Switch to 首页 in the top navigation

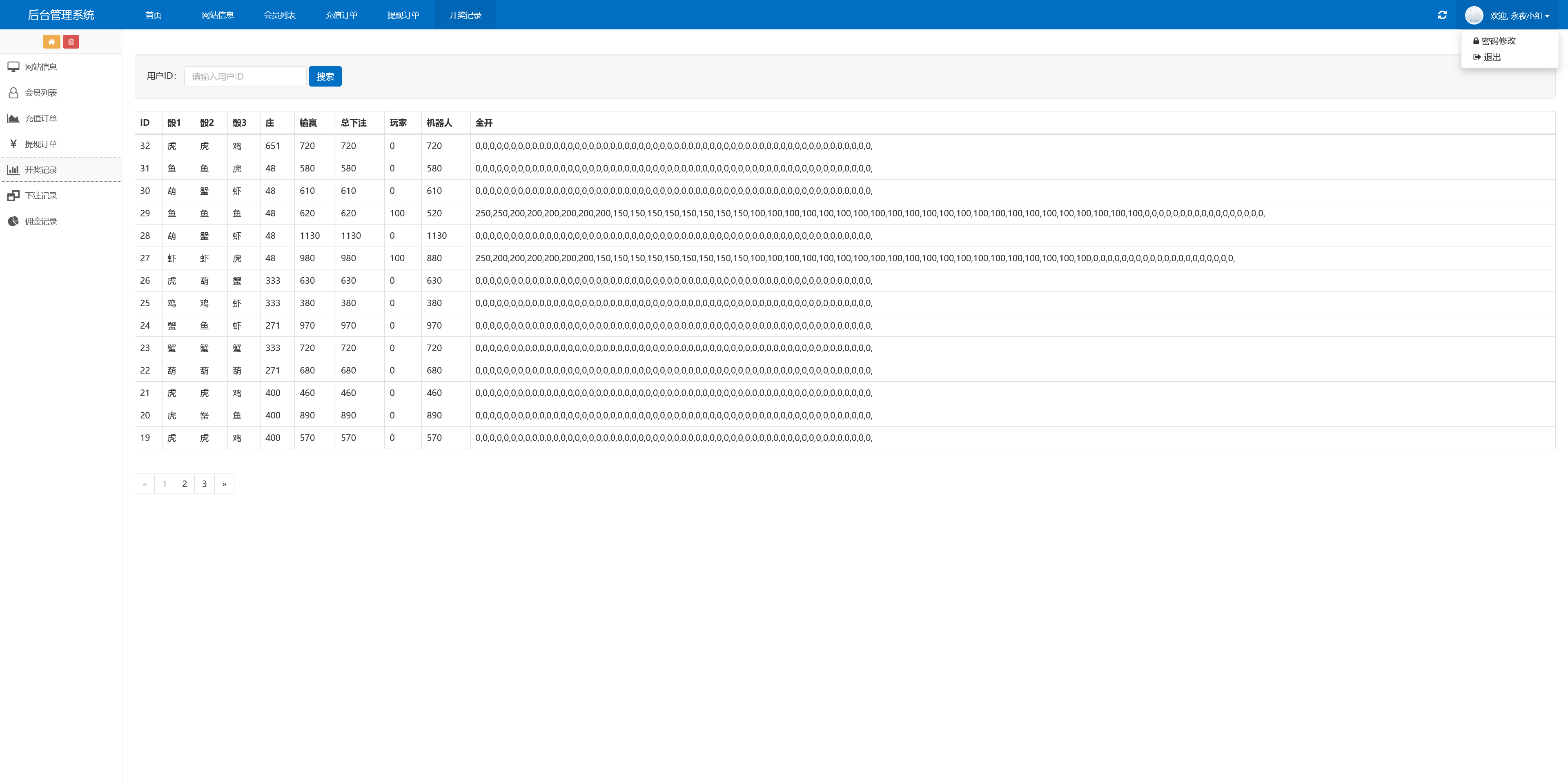(154, 15)
